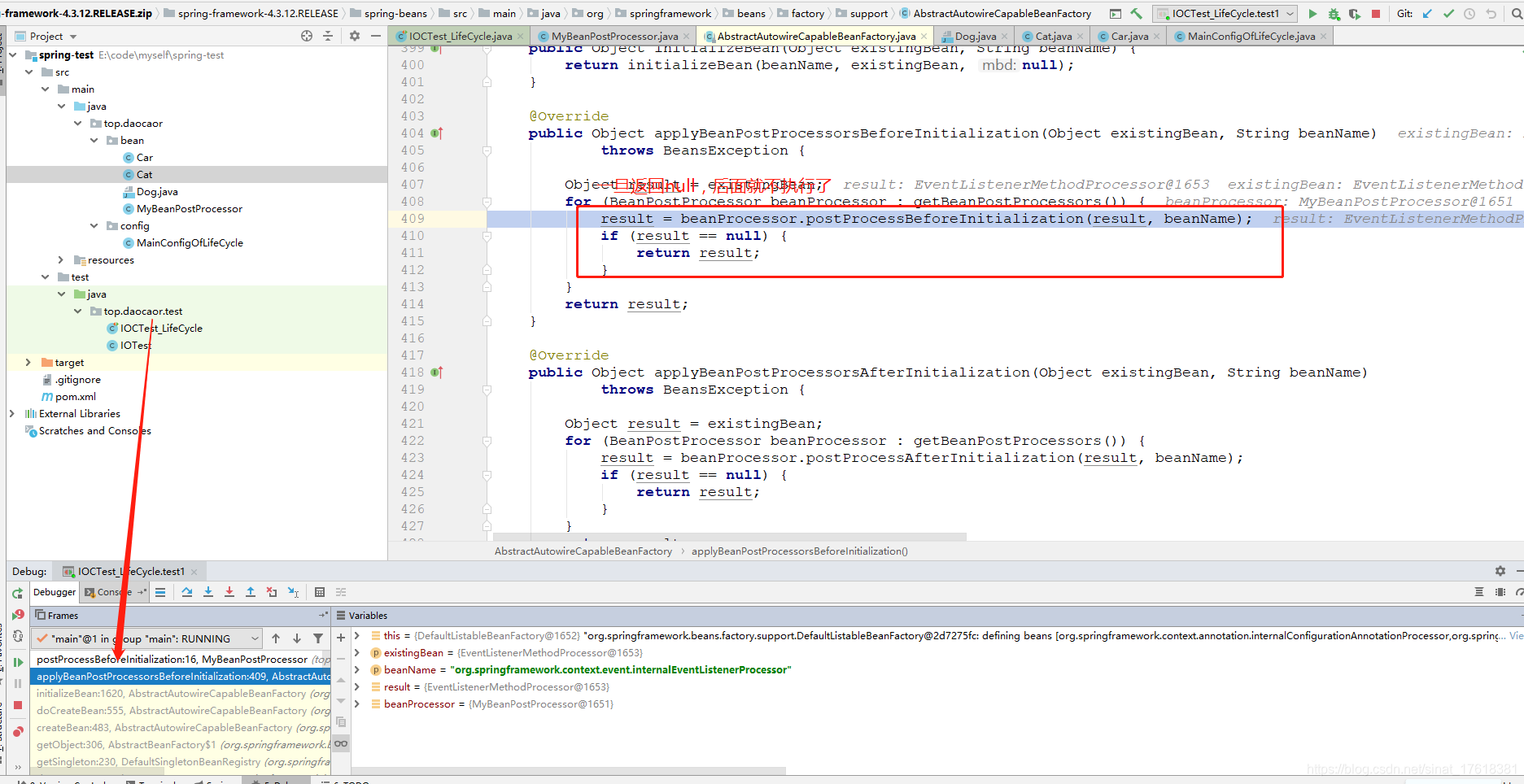Switch to the Cat.java editor tab

tap(1053, 37)
